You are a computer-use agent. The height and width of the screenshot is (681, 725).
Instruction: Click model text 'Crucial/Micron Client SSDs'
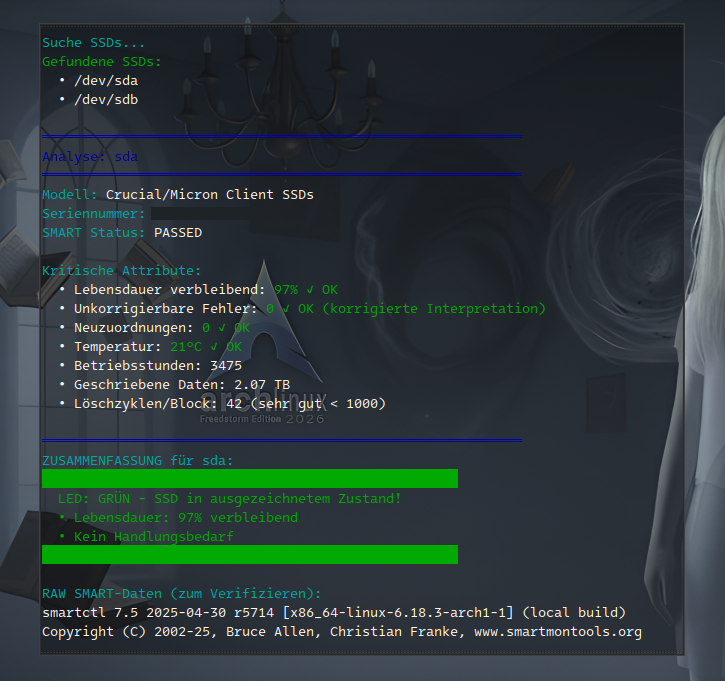point(210,195)
